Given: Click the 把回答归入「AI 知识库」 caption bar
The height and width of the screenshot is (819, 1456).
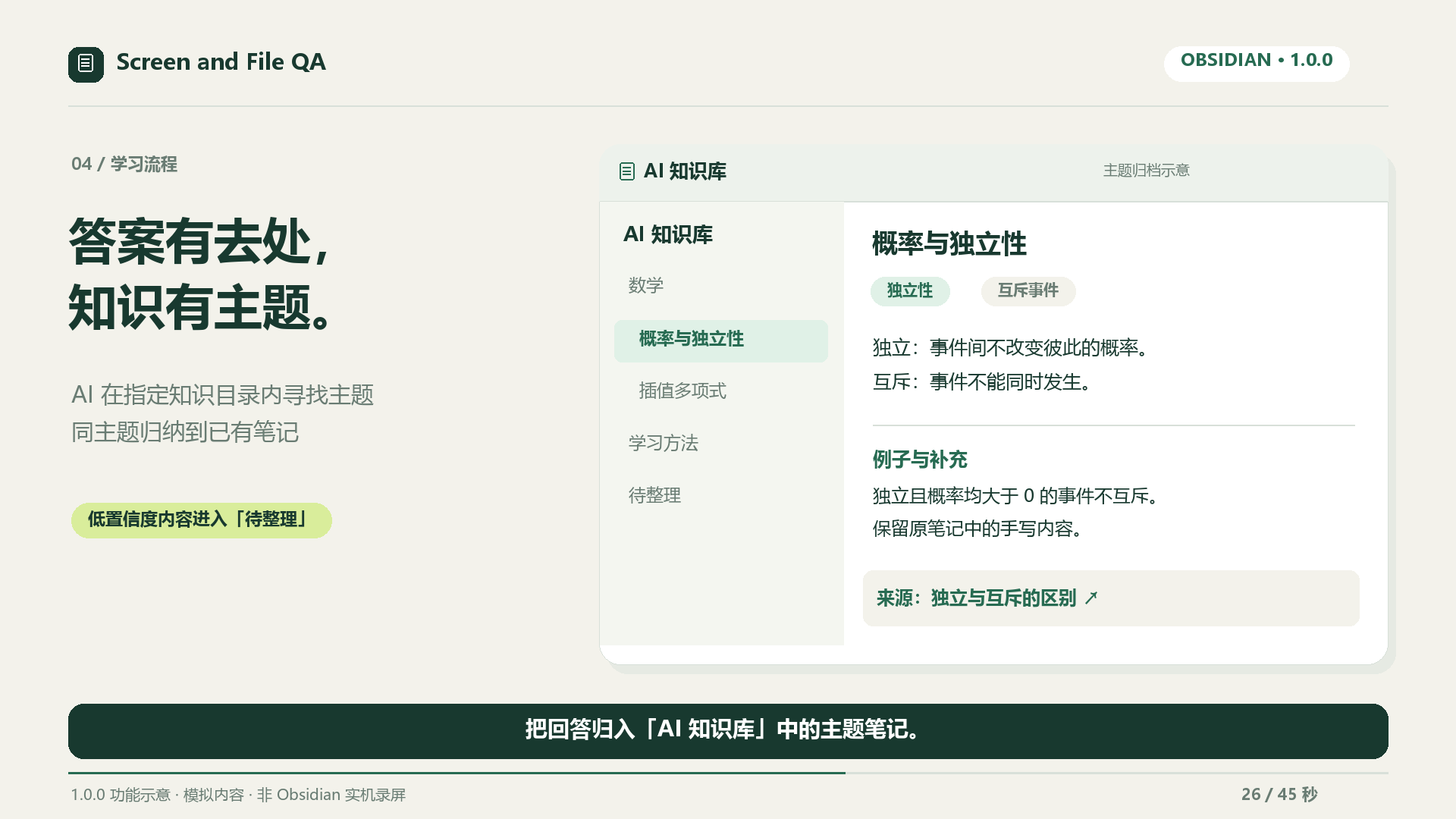Looking at the screenshot, I should (x=728, y=731).
